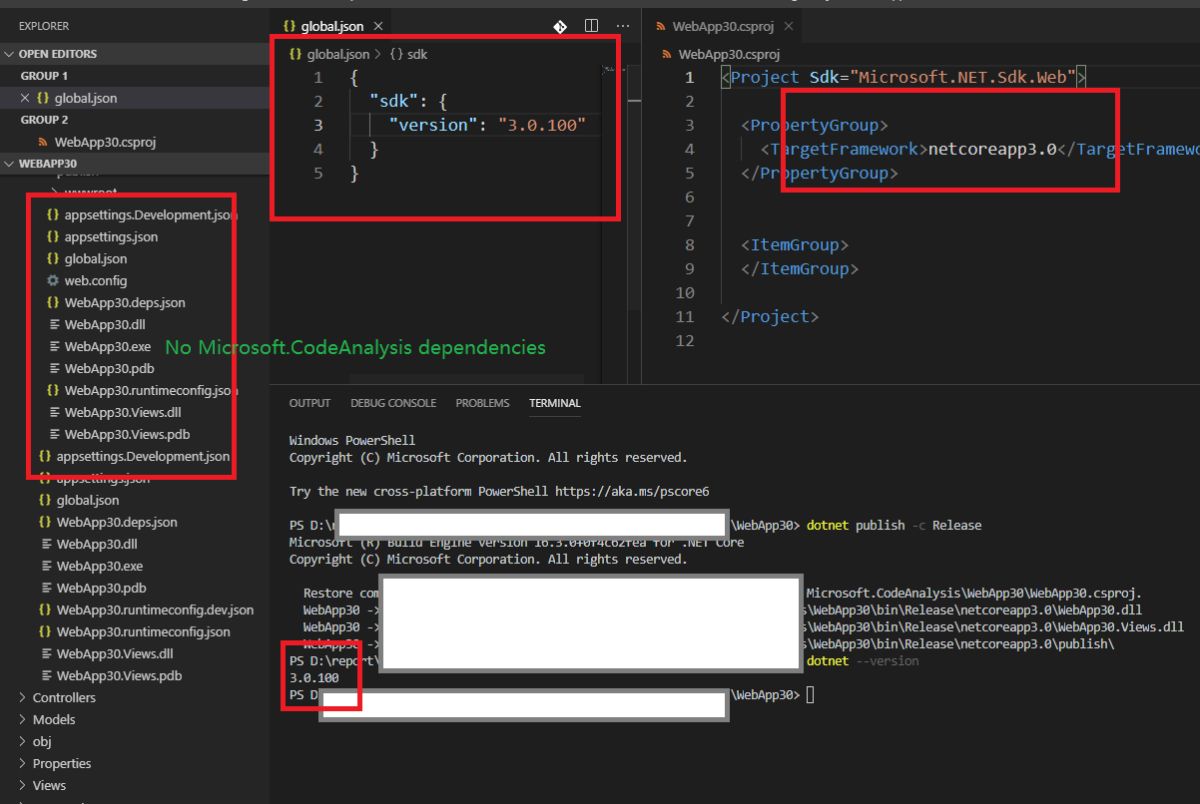
Task: Click the EXPLORER title
Action: tap(44, 26)
